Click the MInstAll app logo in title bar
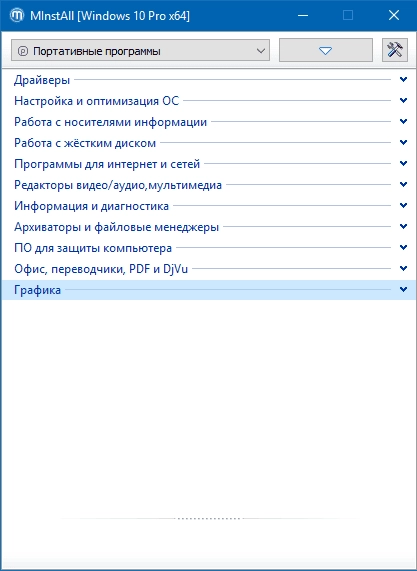 pos(17,16)
